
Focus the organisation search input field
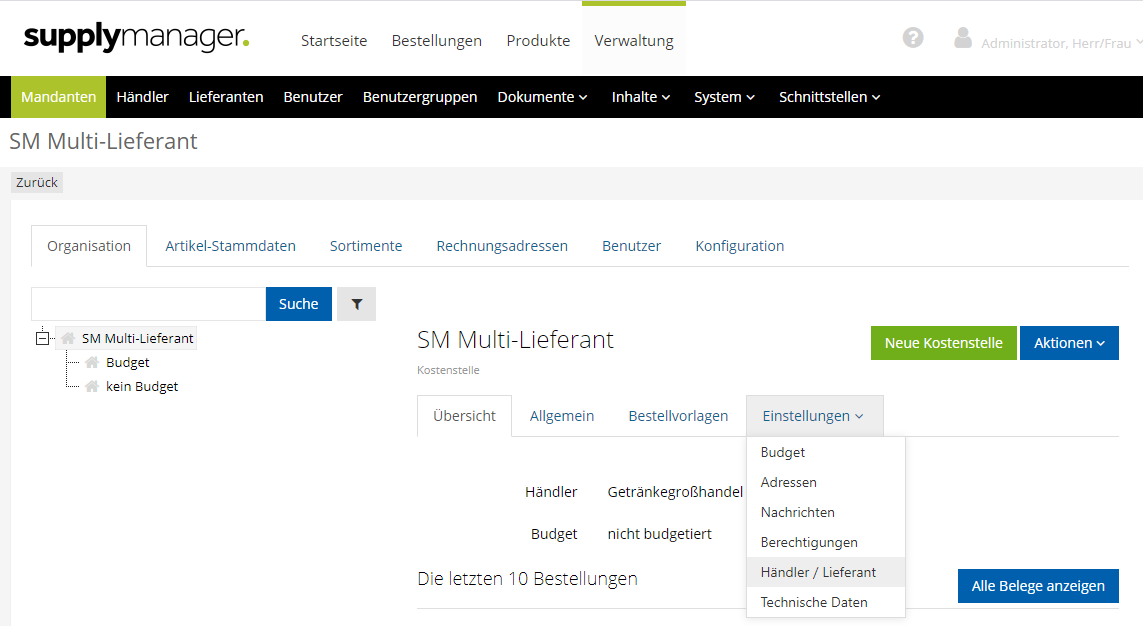pos(148,304)
